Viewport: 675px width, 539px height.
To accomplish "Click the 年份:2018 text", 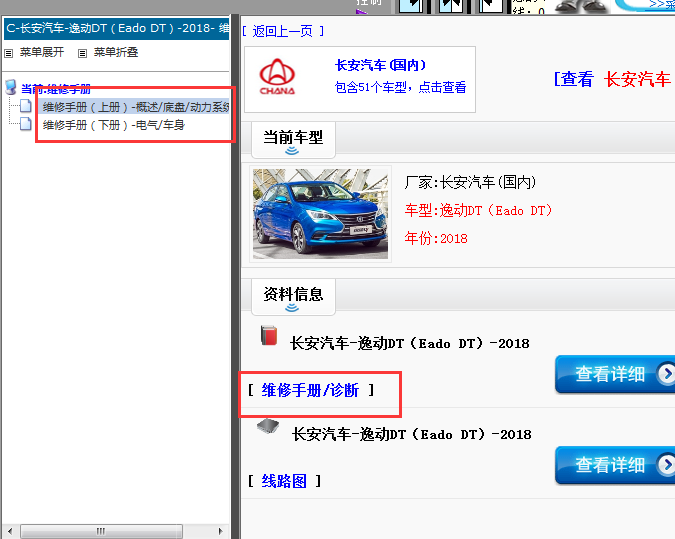I will (x=436, y=238).
